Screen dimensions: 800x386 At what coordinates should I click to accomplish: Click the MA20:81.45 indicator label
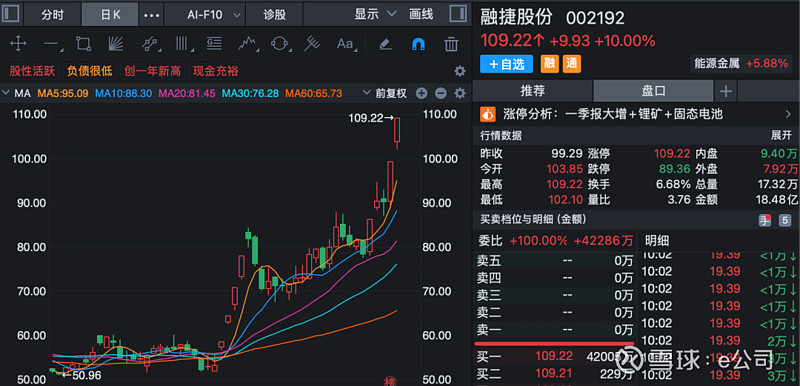click(187, 93)
